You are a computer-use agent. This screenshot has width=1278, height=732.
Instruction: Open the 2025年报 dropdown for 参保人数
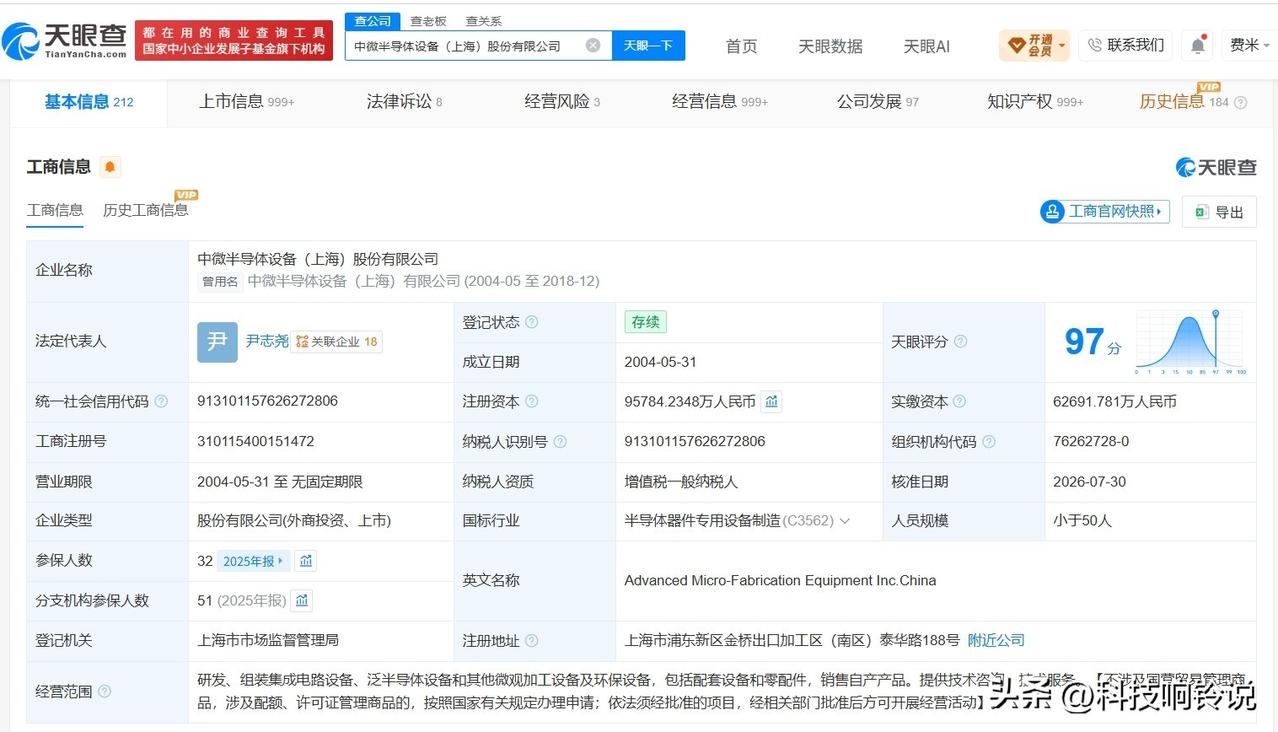point(255,561)
